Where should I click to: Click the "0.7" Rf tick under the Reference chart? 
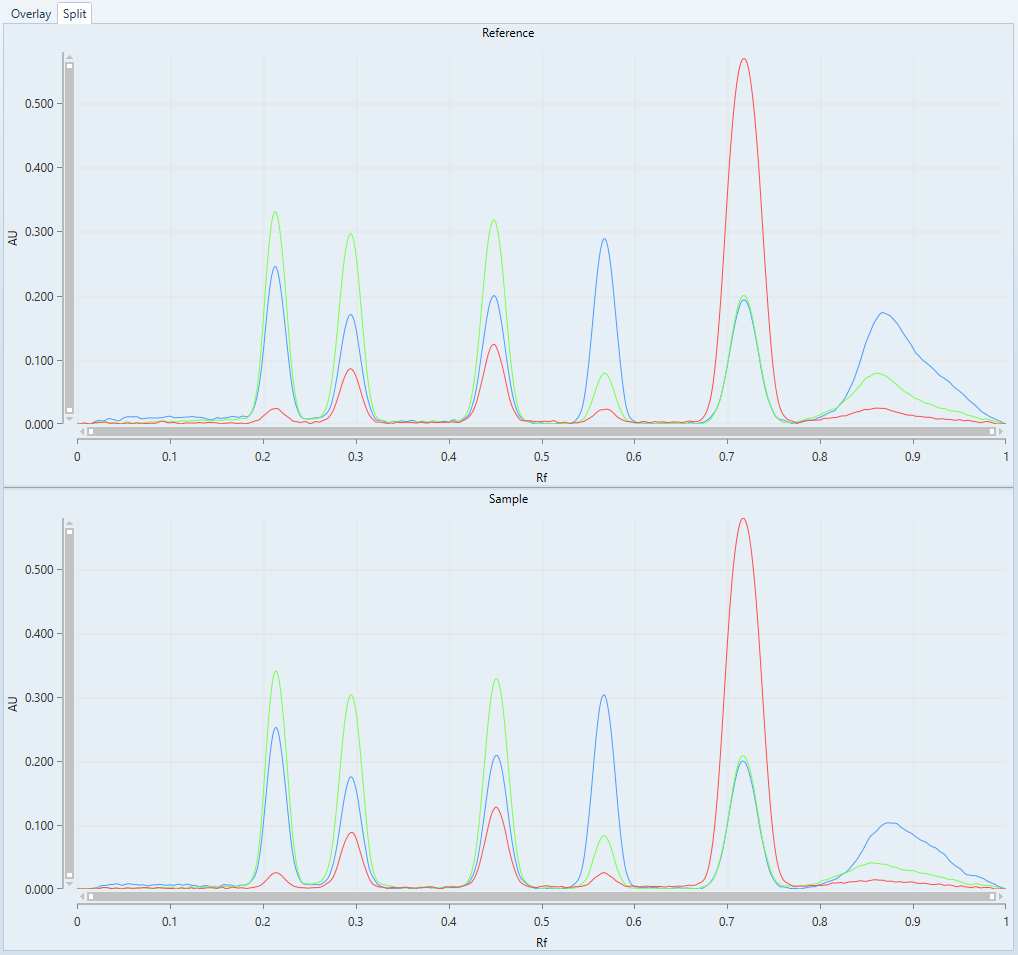pyautogui.click(x=726, y=456)
